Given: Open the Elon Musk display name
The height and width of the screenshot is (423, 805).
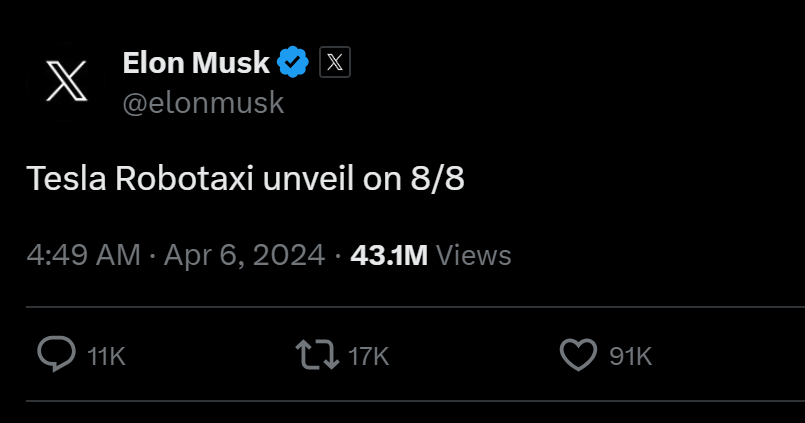Looking at the screenshot, I should (195, 63).
